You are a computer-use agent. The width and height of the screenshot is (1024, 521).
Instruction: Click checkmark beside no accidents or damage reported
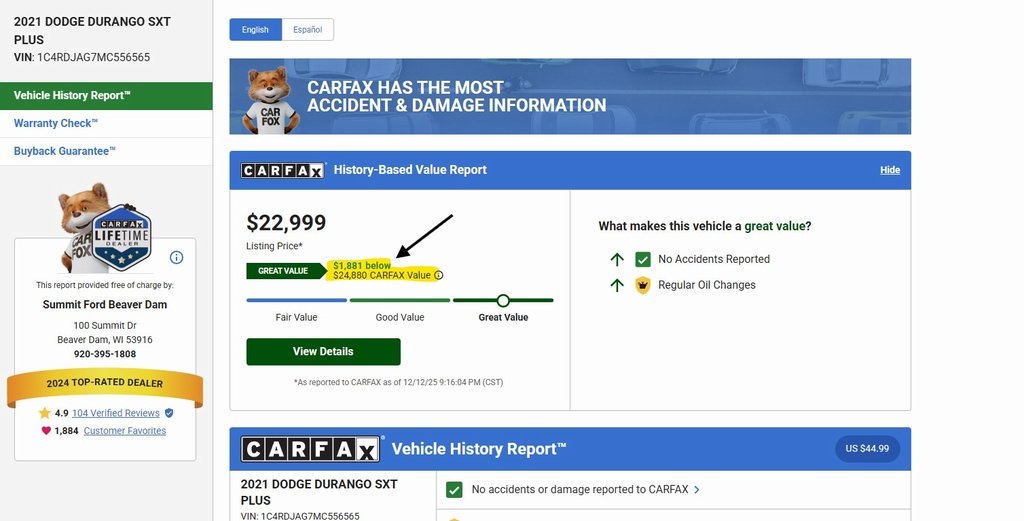[454, 490]
